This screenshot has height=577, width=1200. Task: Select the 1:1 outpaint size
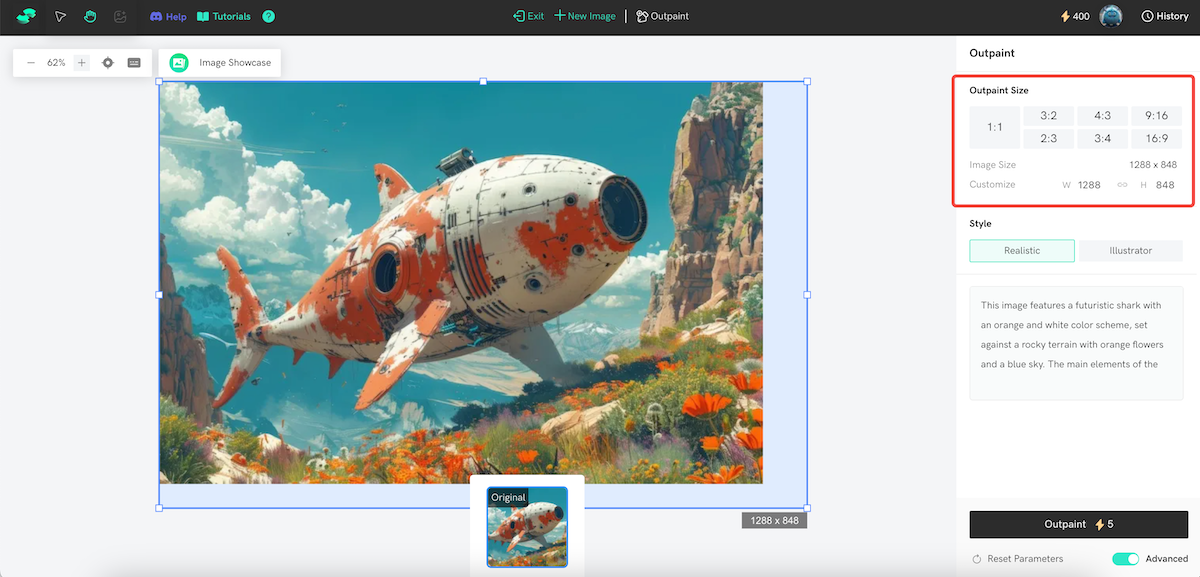pyautogui.click(x=995, y=126)
